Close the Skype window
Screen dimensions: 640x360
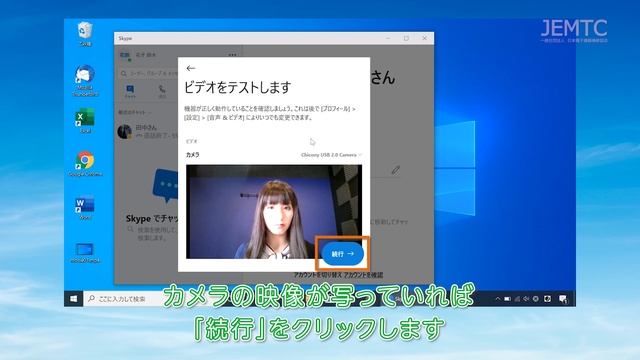pyautogui.click(x=424, y=38)
